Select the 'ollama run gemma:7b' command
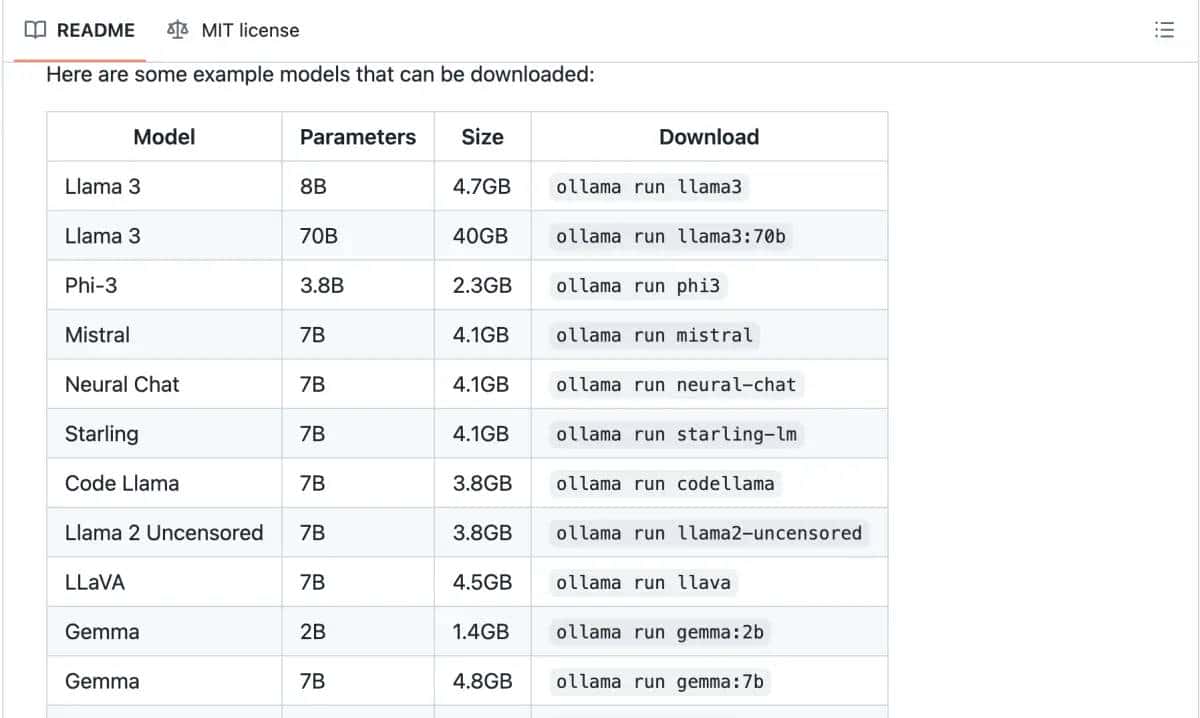1200x718 pixels. point(660,682)
